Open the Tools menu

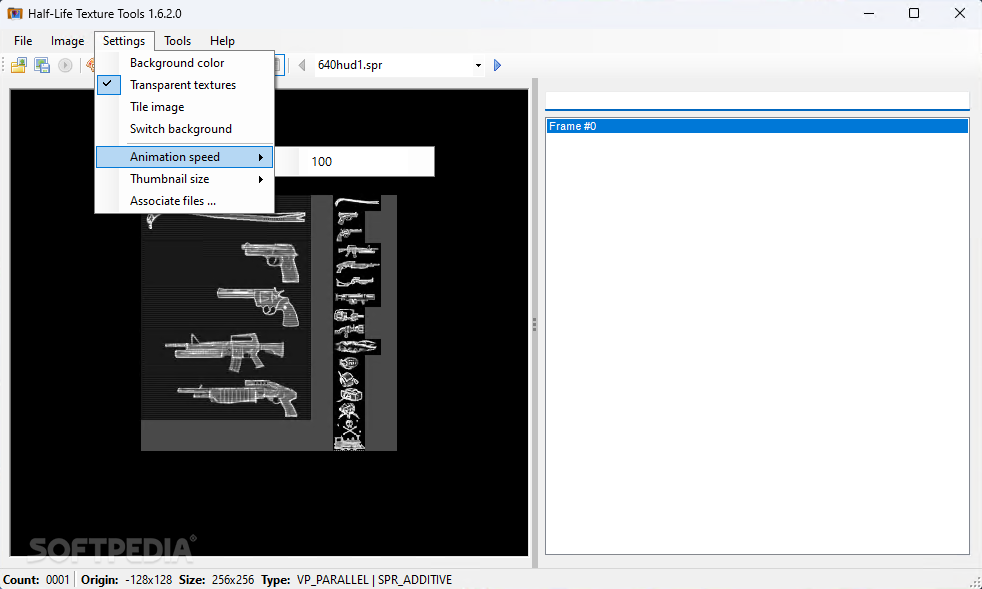pos(177,41)
